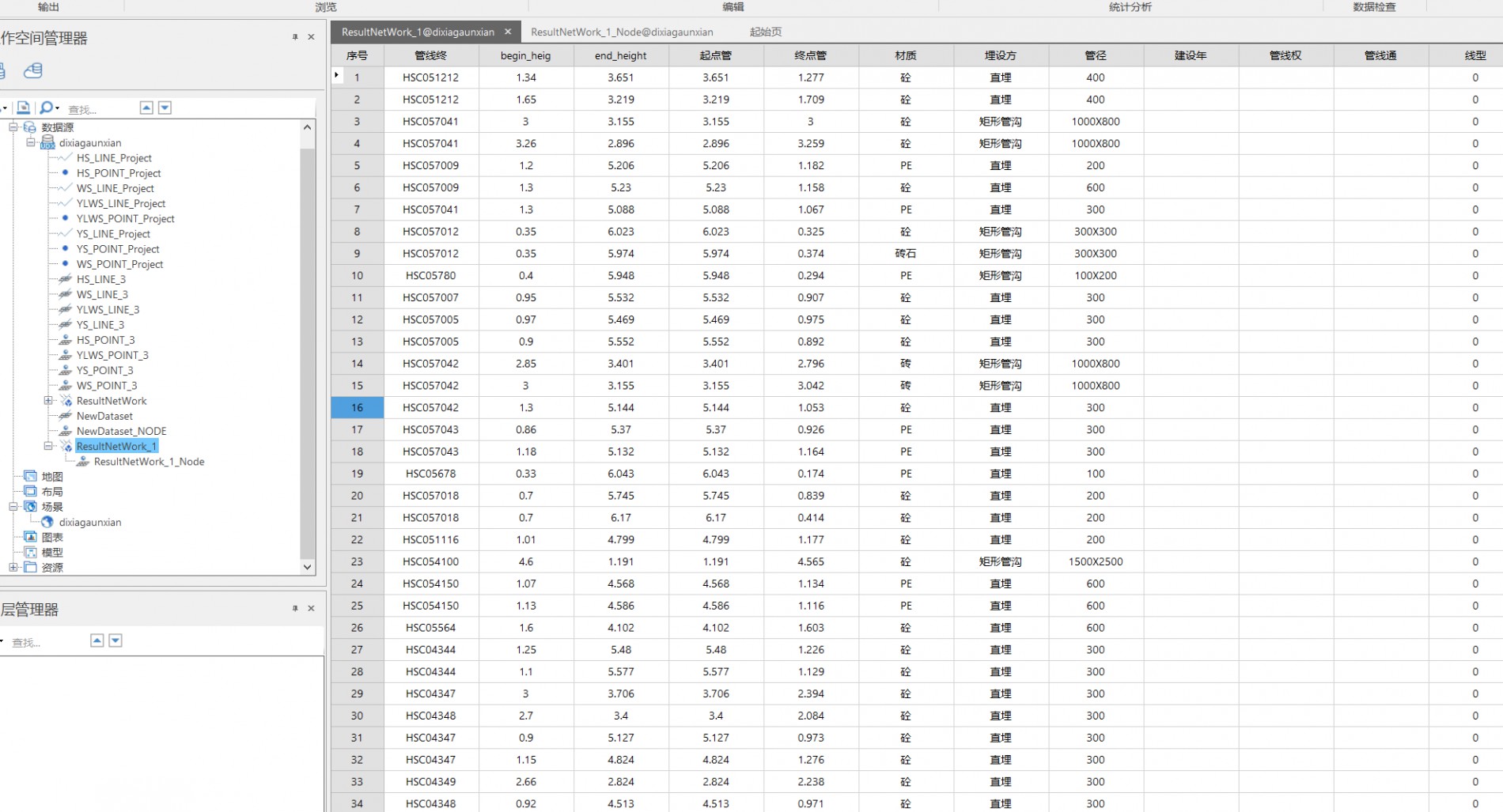The width and height of the screenshot is (1503, 812).
Task: Pin the workspace manager panel
Action: point(295,37)
